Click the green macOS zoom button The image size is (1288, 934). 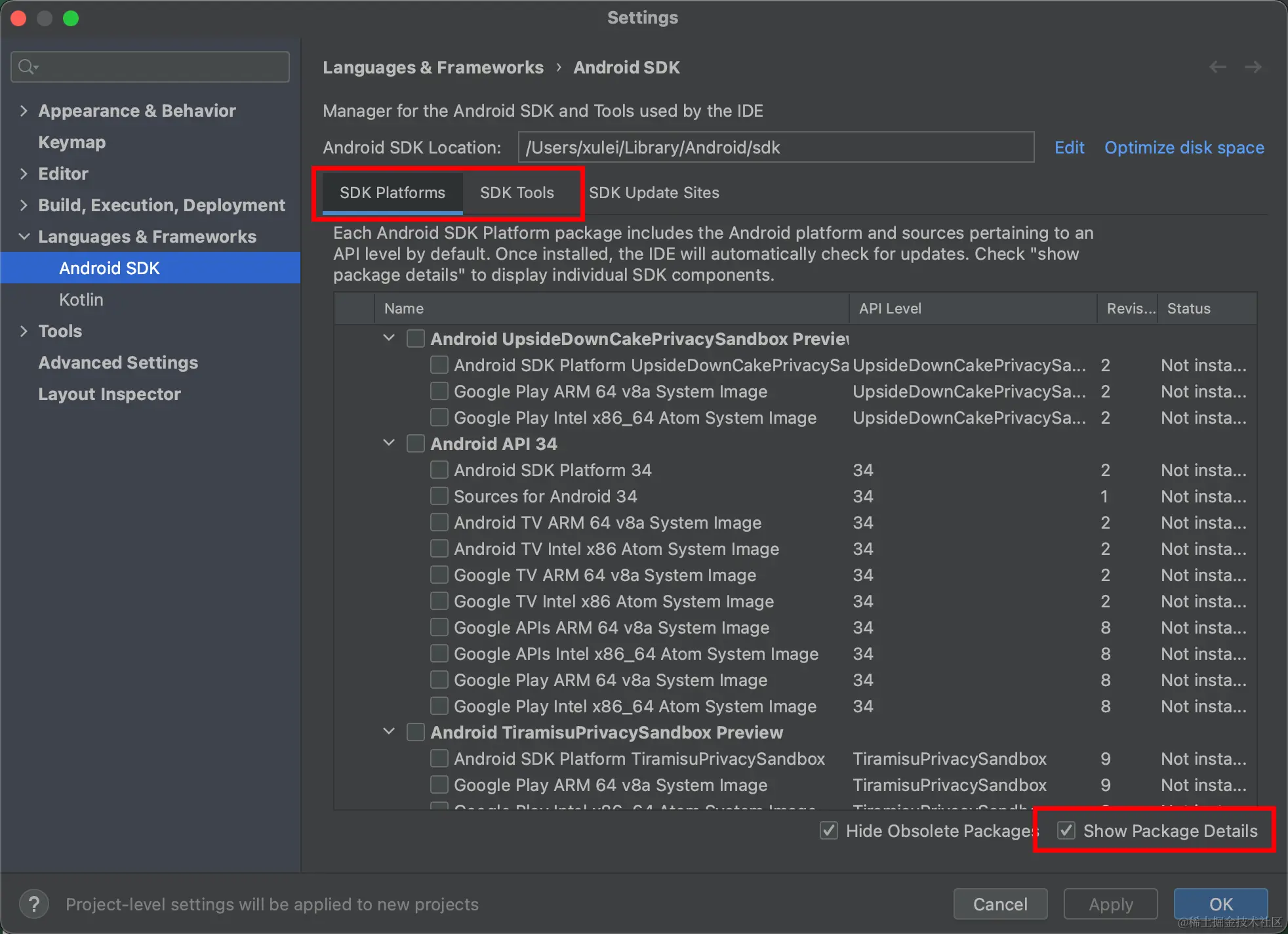71,18
